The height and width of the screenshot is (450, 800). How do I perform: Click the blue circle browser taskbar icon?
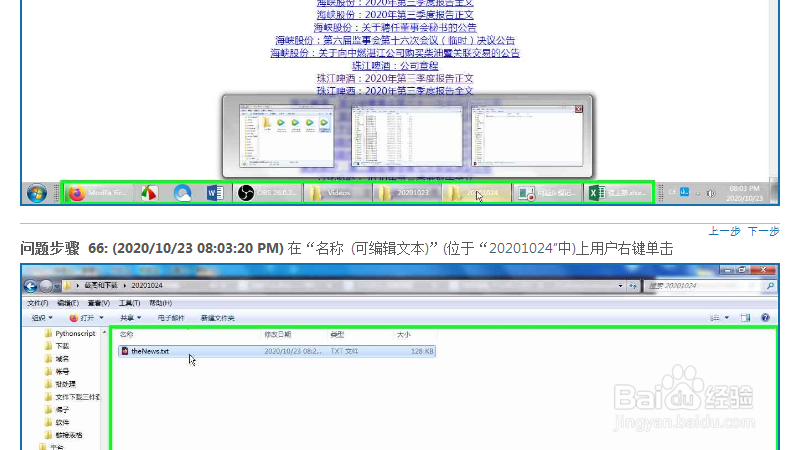[182, 193]
